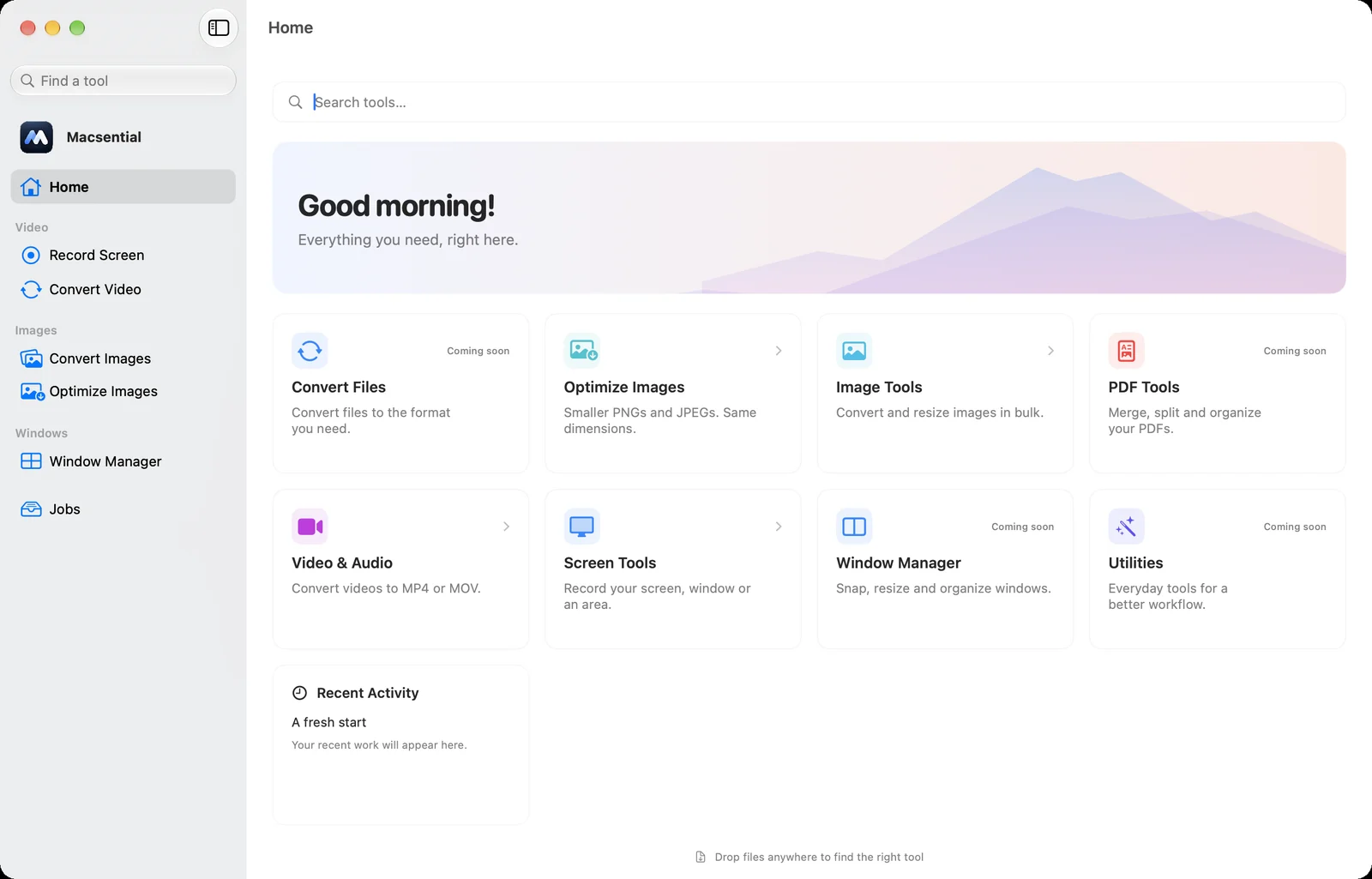Screen dimensions: 1372x879
Task: Click the PDF Tools Coming soon label
Action: [1295, 351]
